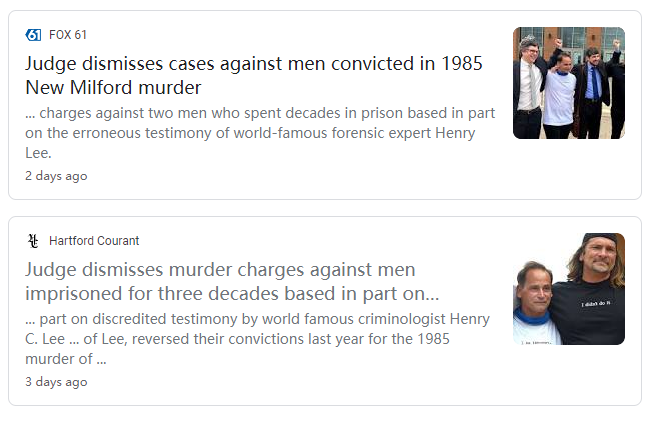The image size is (660, 421).
Task: Open FOX 61 thumbnail of men raising arms
Action: click(568, 83)
